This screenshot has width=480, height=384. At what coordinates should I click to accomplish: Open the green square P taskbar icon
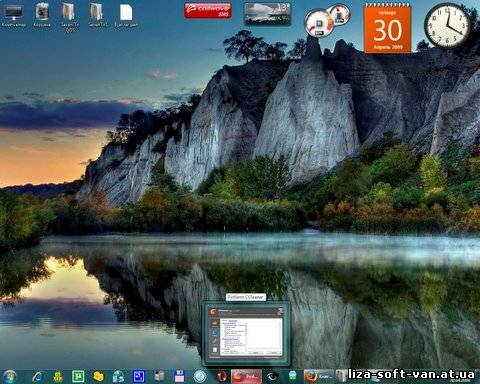[78, 377]
